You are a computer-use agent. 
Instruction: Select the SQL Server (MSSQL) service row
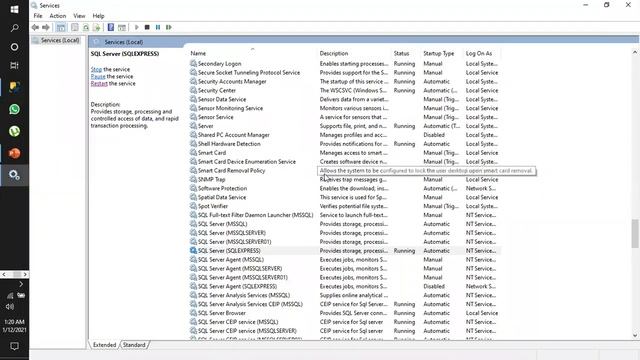tap(345, 224)
